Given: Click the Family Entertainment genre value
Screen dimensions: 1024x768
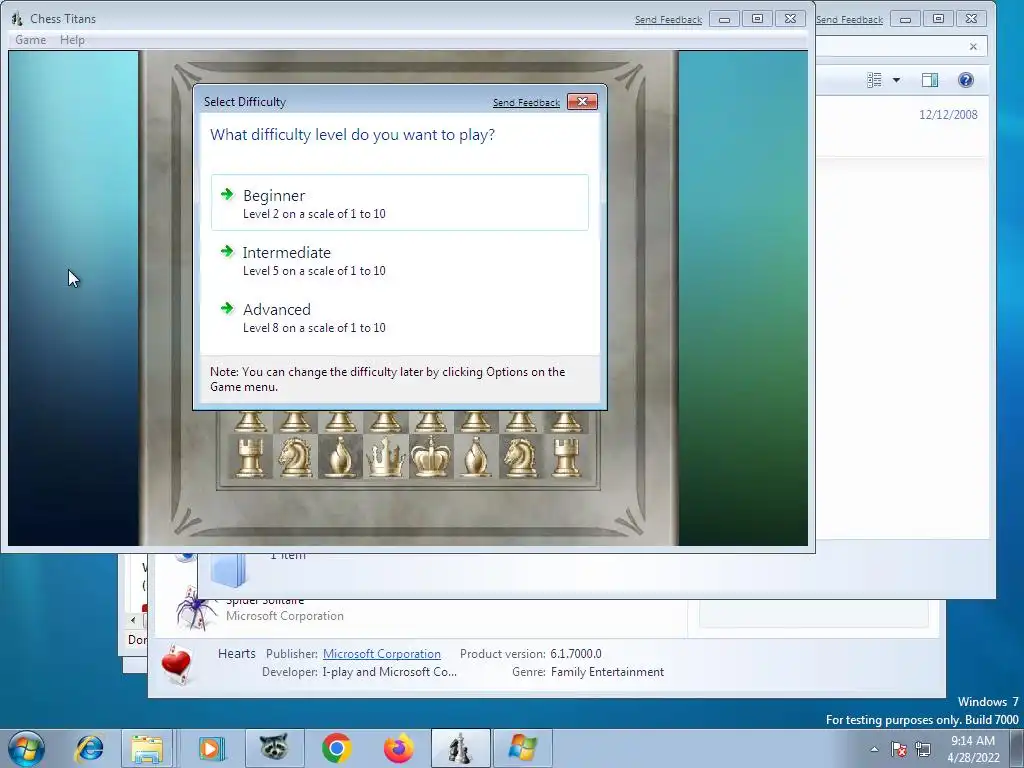Looking at the screenshot, I should click(607, 672).
